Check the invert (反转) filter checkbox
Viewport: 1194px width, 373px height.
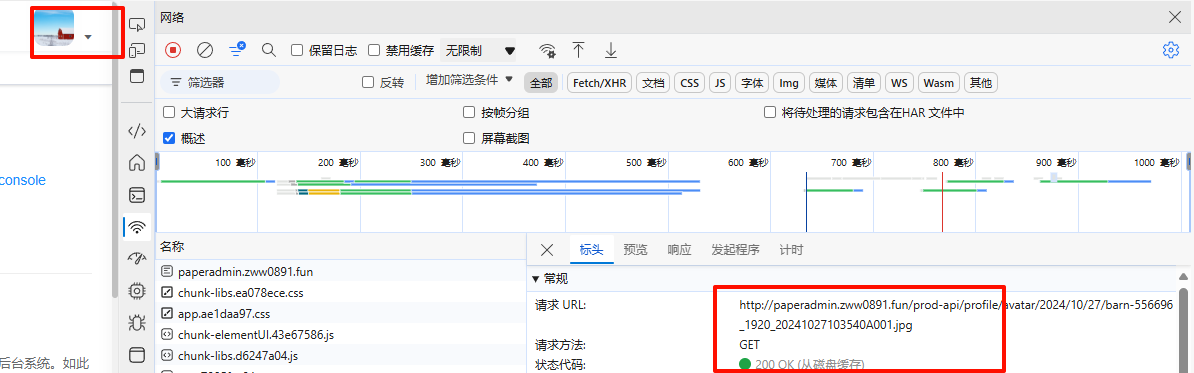[x=368, y=82]
